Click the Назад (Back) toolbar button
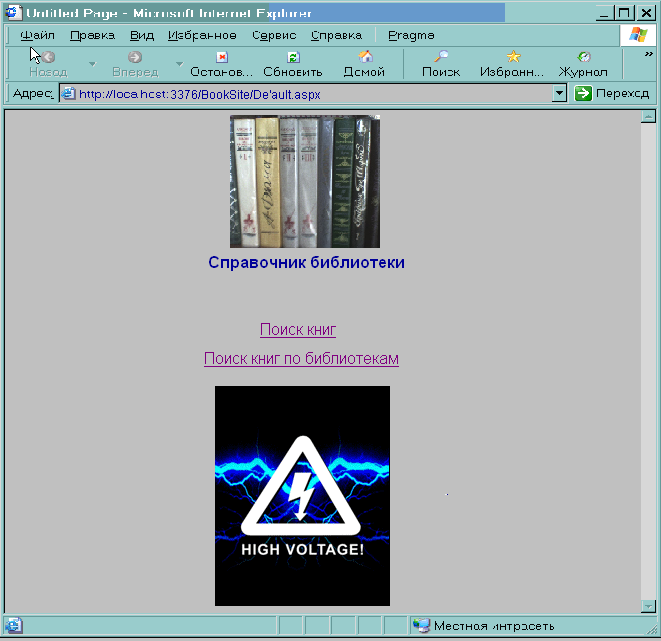 click(x=48, y=64)
